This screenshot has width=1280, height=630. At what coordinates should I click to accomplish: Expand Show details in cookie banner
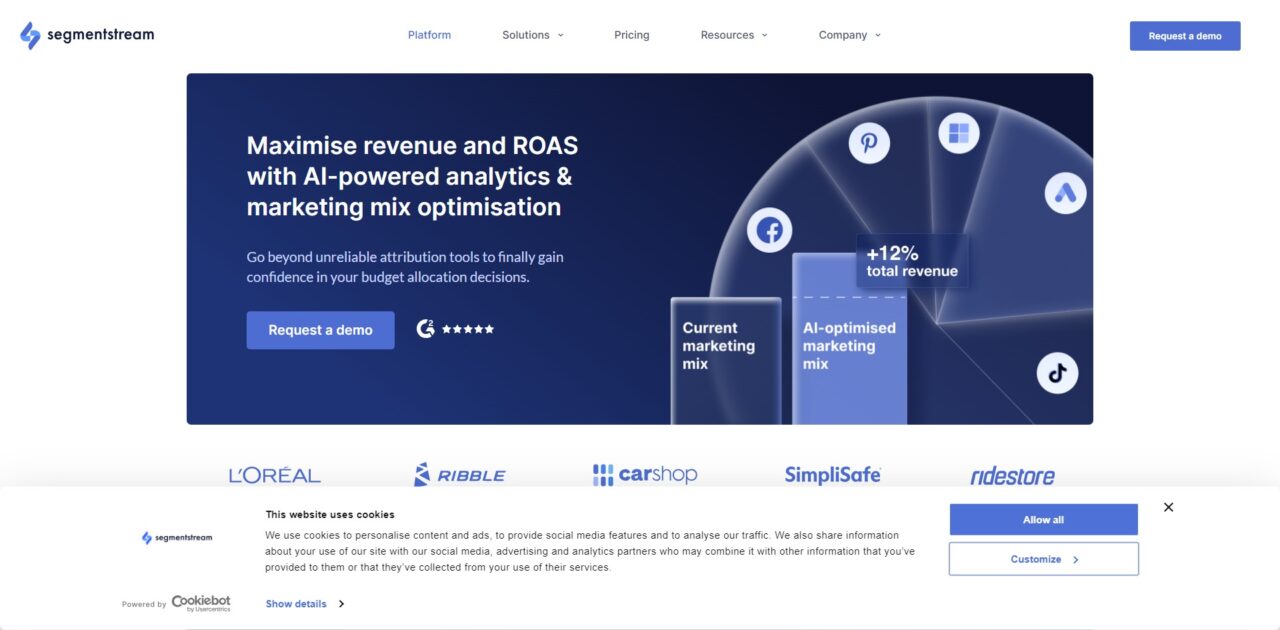305,604
